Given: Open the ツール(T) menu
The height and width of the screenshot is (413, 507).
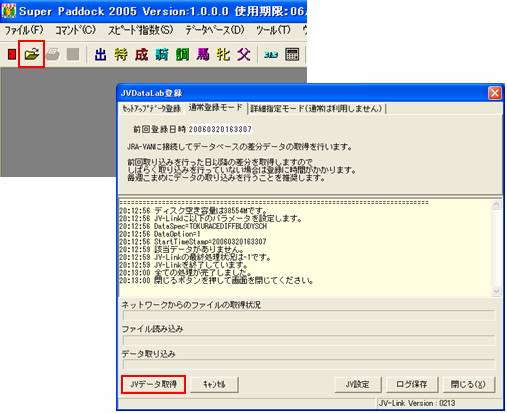Looking at the screenshot, I should [273, 31].
